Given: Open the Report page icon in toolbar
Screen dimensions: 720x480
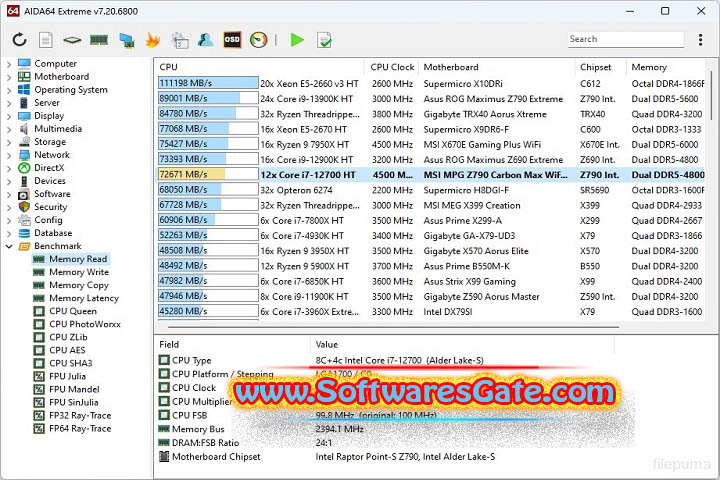Looking at the screenshot, I should [45, 40].
